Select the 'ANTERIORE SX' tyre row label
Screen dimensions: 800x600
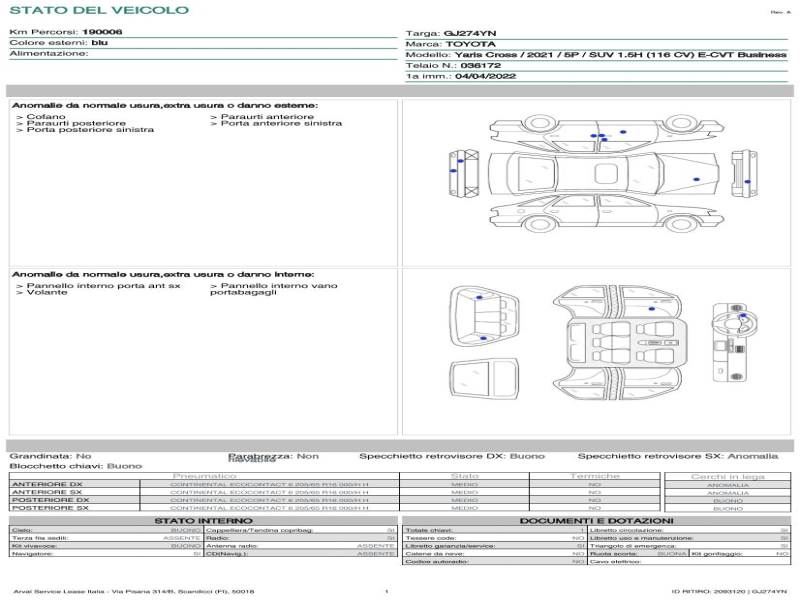(x=47, y=492)
